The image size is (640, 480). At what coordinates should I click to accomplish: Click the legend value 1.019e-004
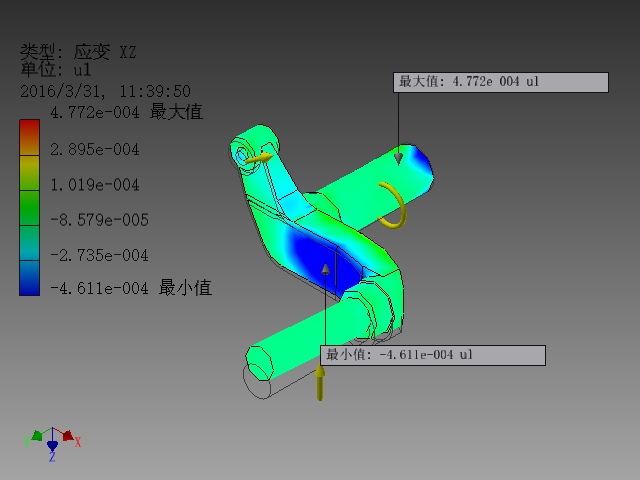(x=95, y=185)
